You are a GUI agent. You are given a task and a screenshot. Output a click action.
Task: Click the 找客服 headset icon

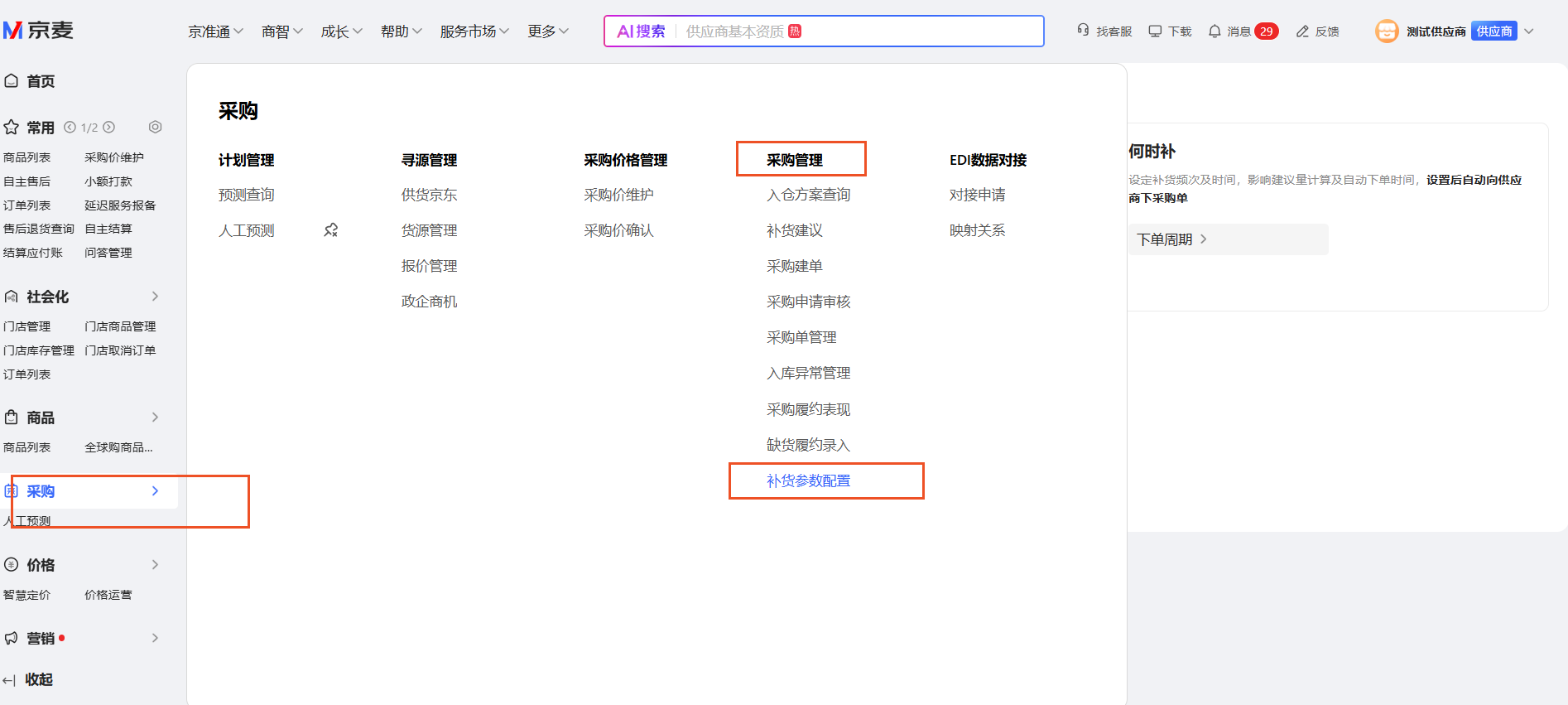pos(1083,31)
